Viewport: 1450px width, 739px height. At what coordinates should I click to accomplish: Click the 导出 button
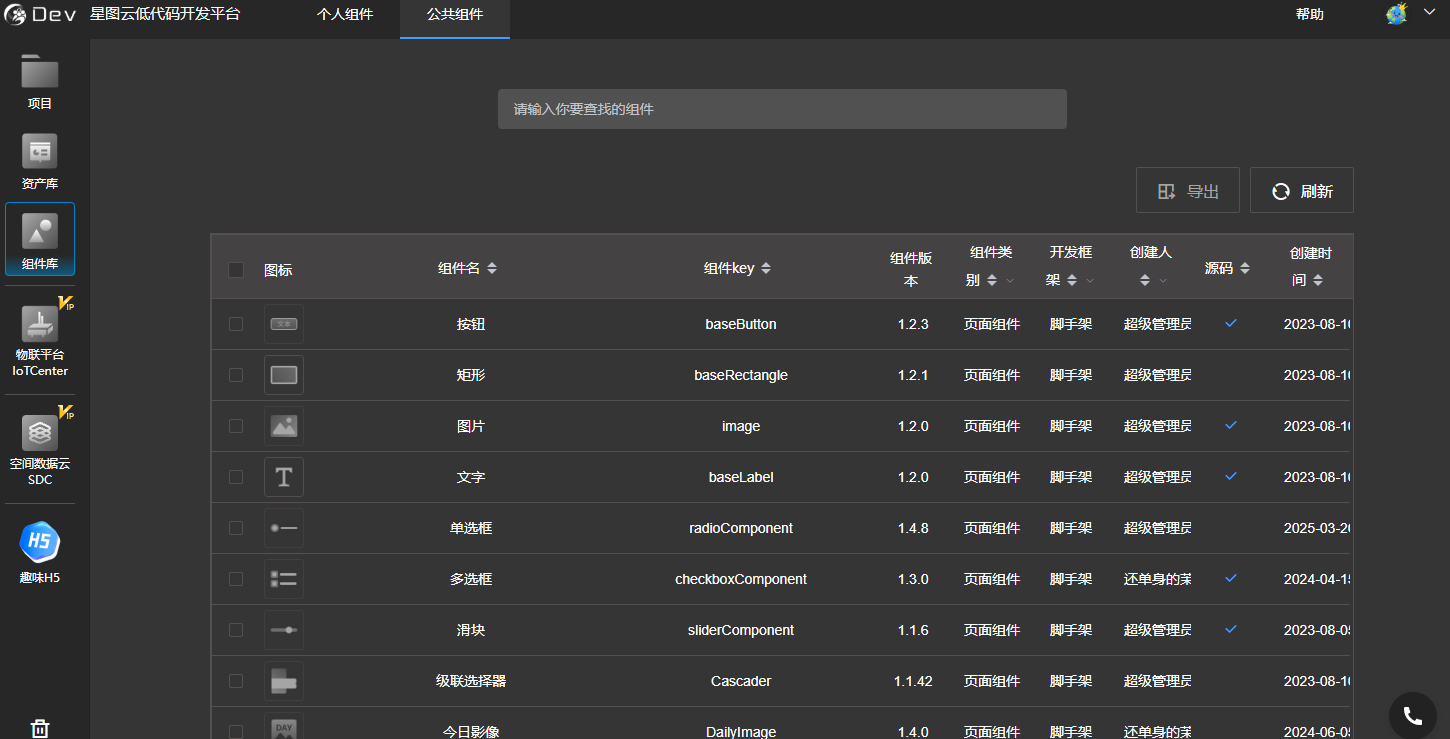[x=1188, y=190]
